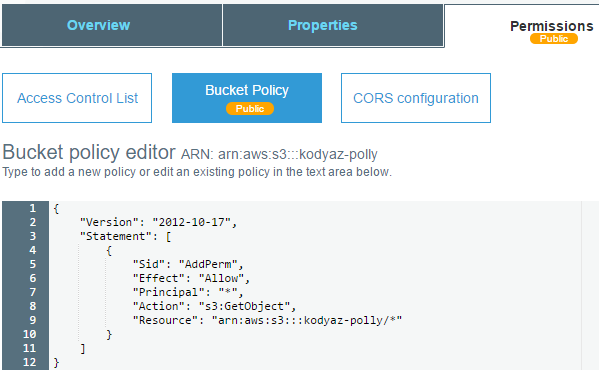Click the Public badge on Bucket Policy
This screenshot has width=599, height=370.
tap(250, 108)
